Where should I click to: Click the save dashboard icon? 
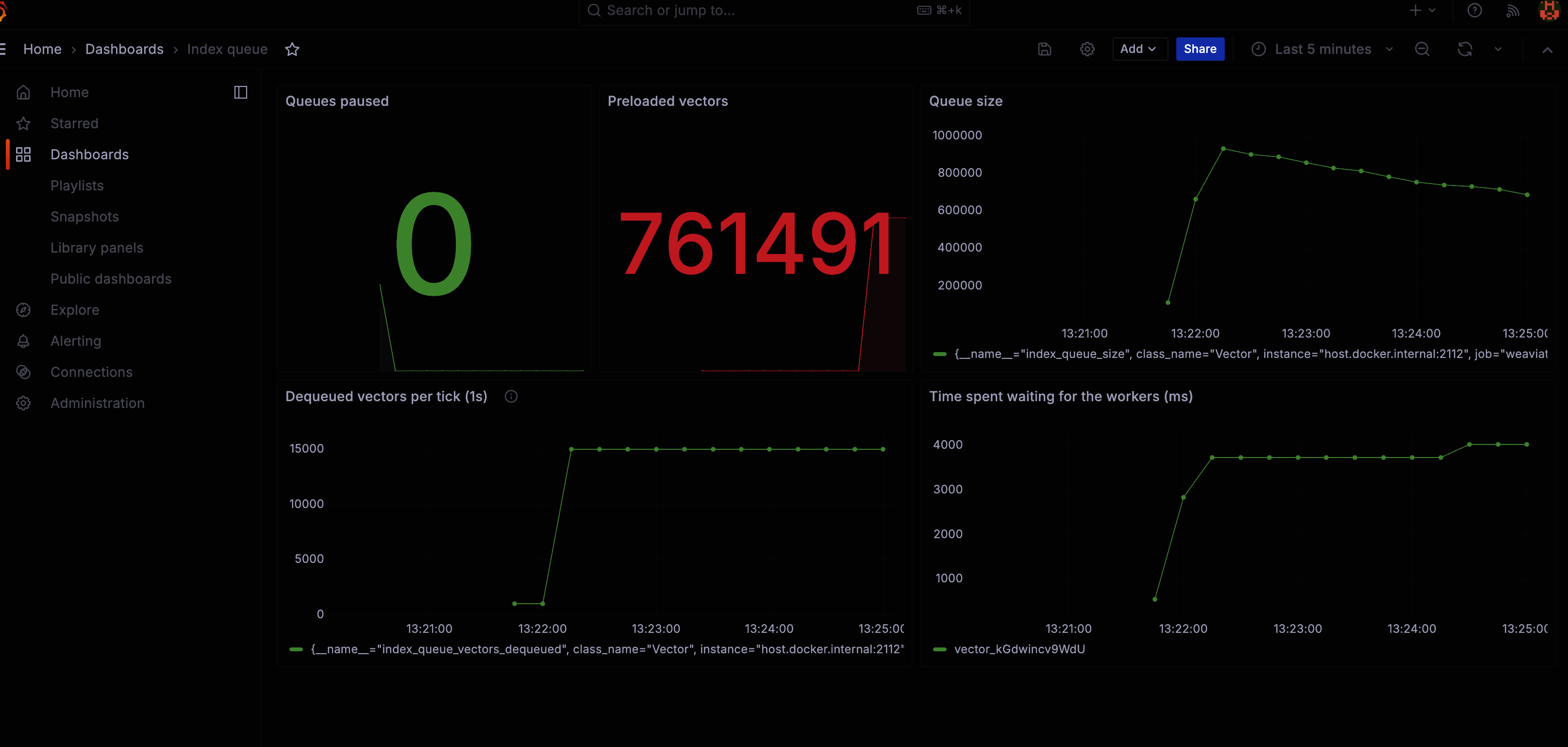[1045, 50]
